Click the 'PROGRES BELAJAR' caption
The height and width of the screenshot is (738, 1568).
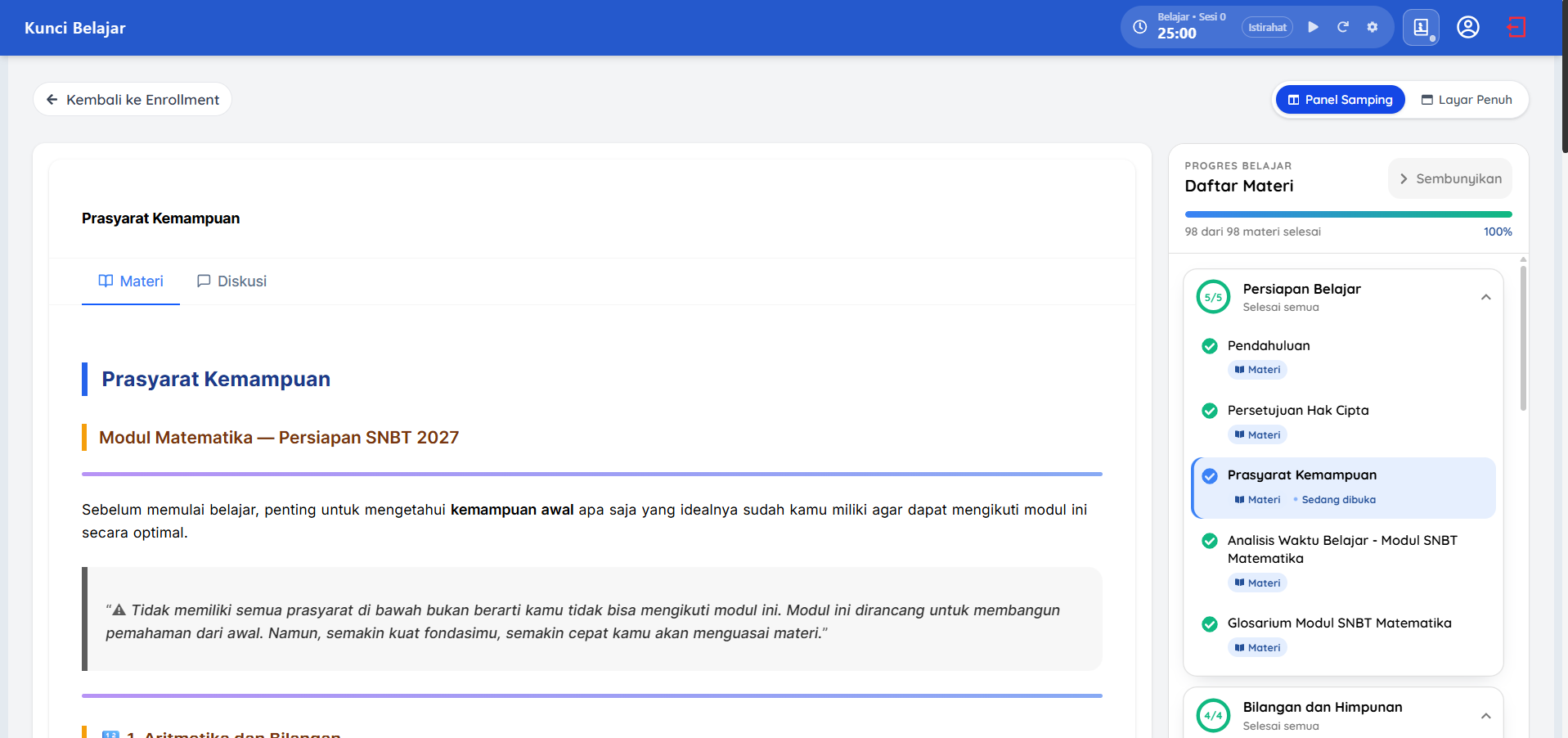pyautogui.click(x=1238, y=165)
